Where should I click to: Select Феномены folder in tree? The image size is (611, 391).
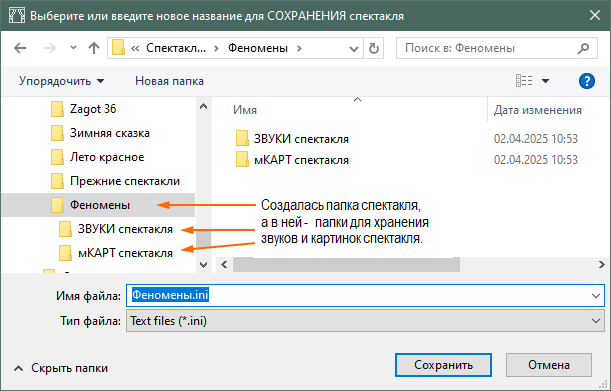(x=98, y=205)
